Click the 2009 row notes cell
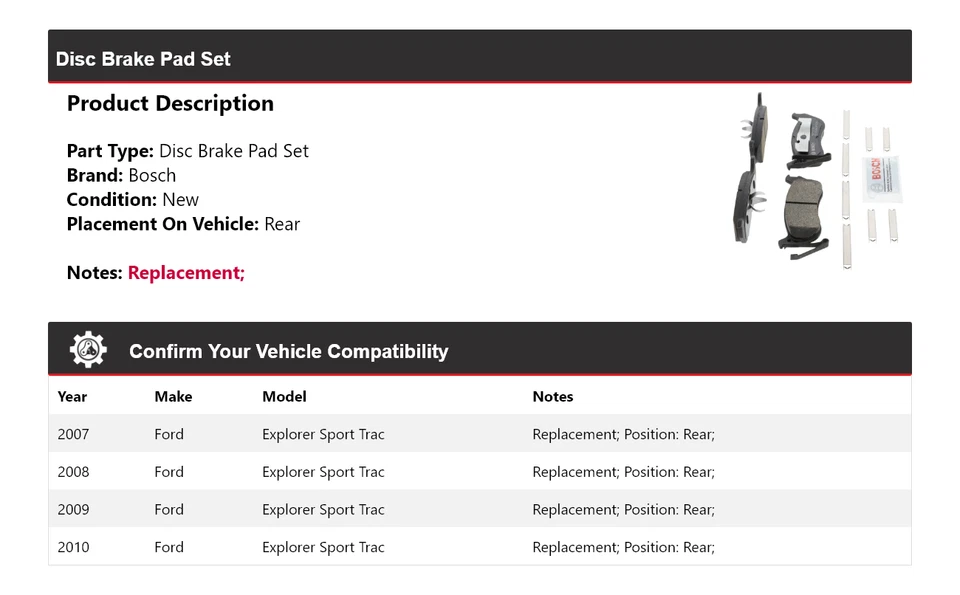Image resolution: width=960 pixels, height=595 pixels. pyautogui.click(x=623, y=509)
